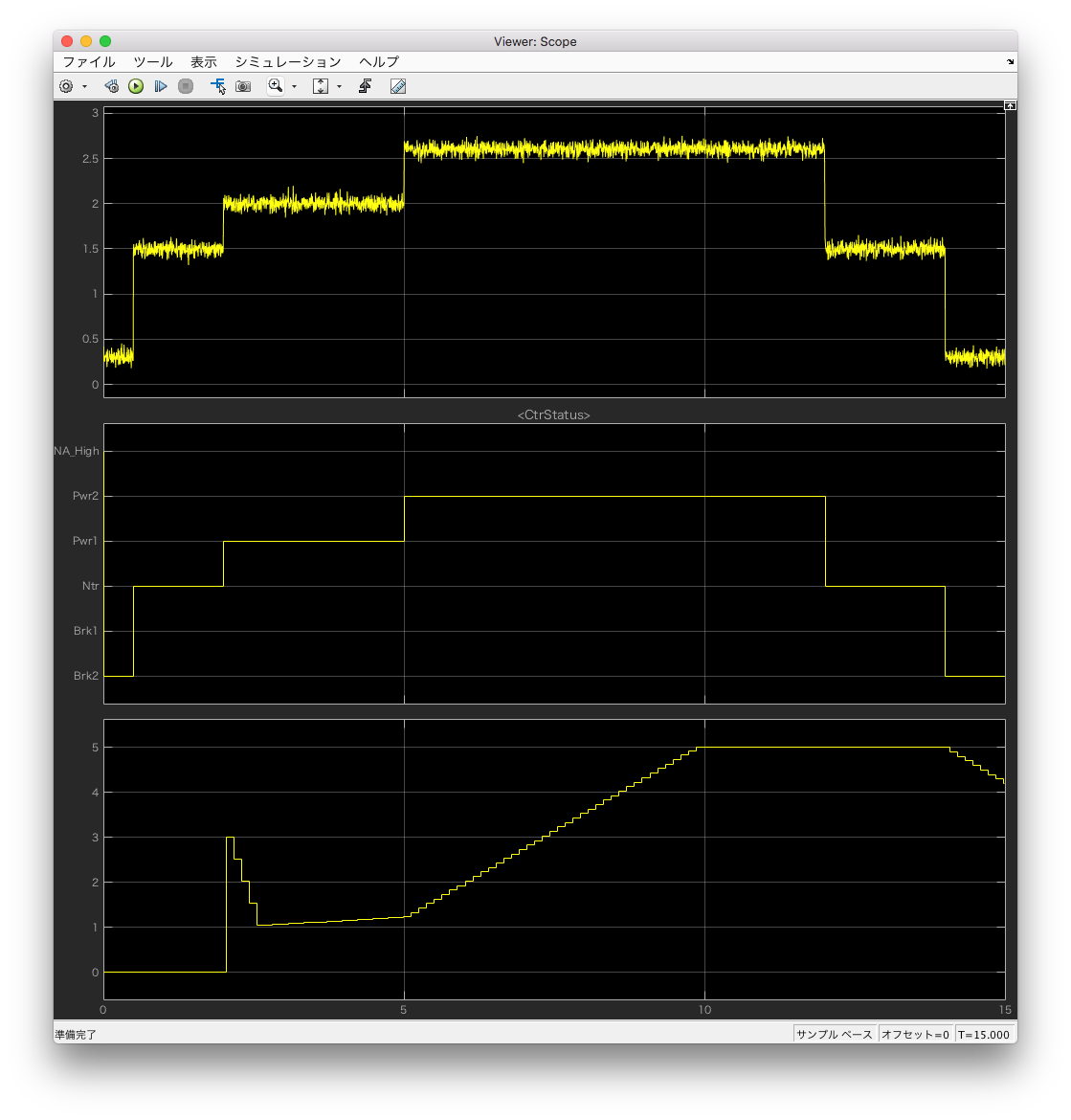Viewport: 1071px width, 1120px height.
Task: Click the NA_High axis label
Action: coord(77,452)
